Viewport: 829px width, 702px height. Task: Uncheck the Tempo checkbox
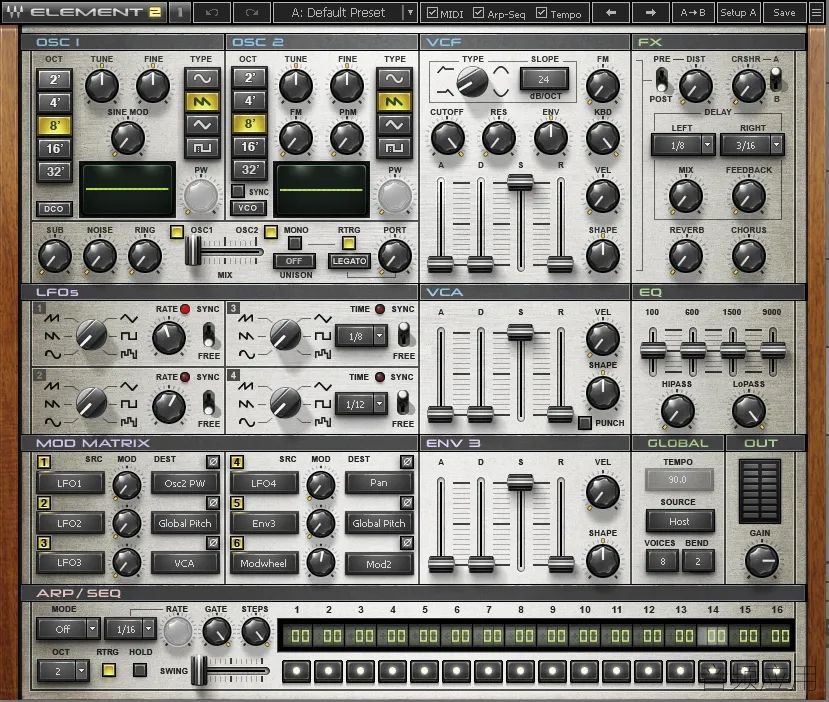(x=541, y=12)
